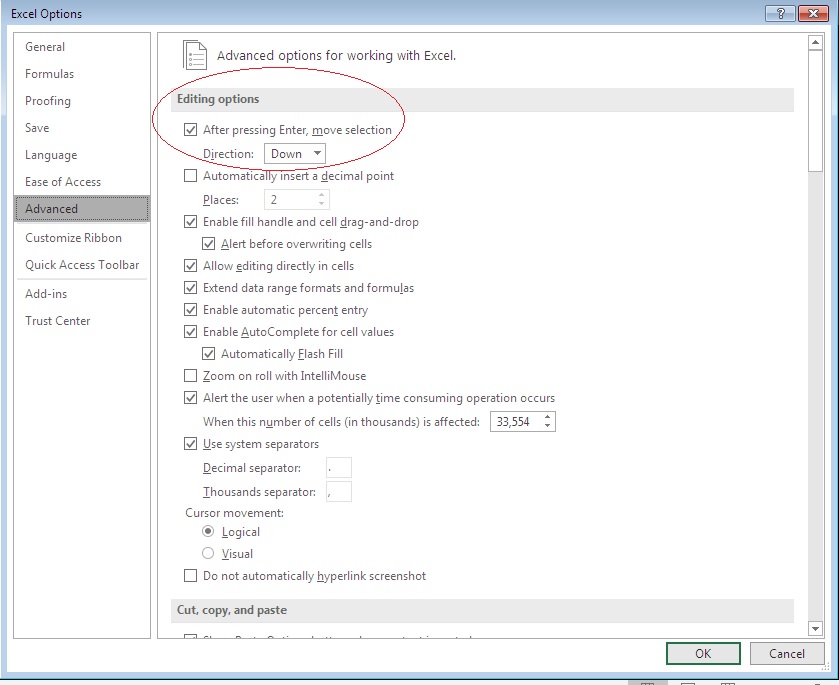Click the Help question mark icon
This screenshot has width=839, height=685.
point(780,13)
